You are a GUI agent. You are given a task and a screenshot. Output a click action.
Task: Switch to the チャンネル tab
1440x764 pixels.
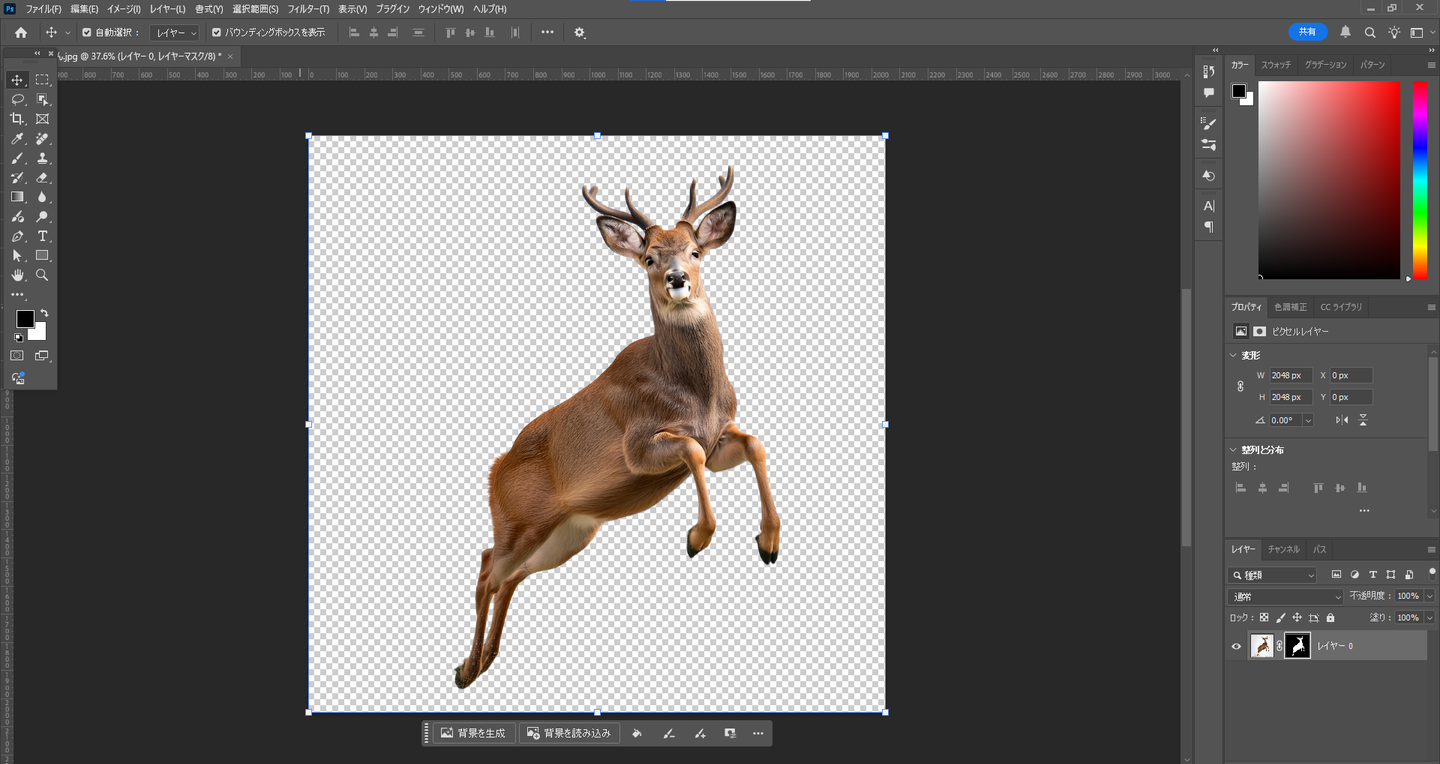1283,549
